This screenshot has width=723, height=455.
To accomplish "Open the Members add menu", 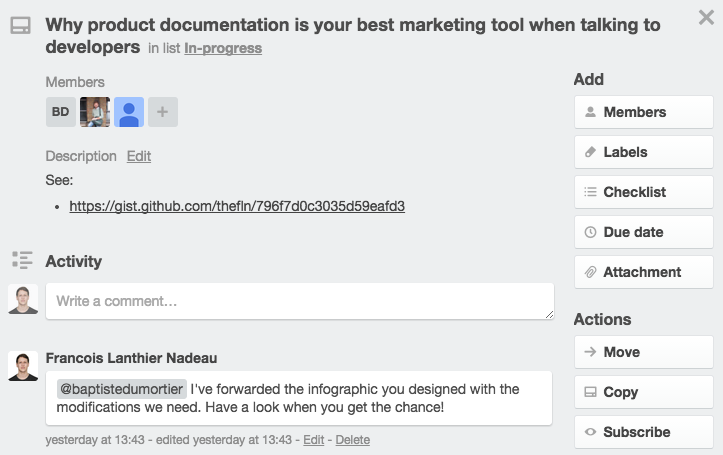I will click(x=643, y=112).
